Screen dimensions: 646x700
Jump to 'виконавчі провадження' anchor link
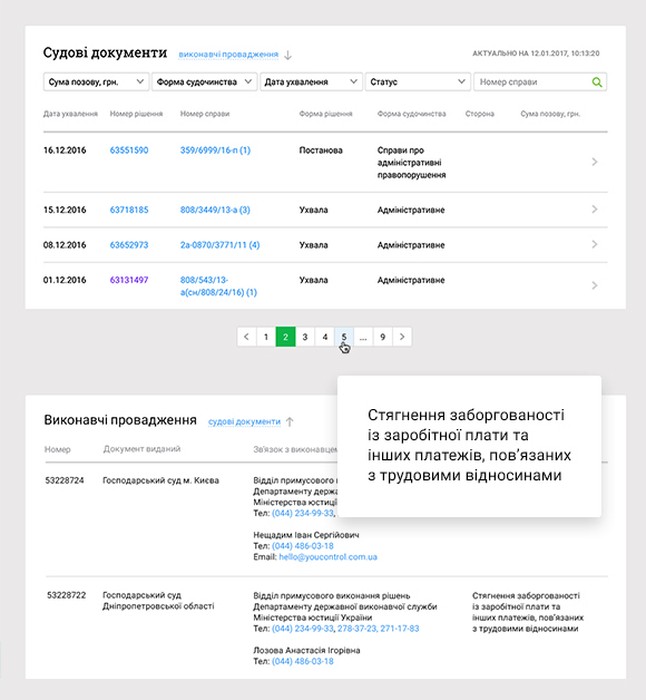[228, 54]
